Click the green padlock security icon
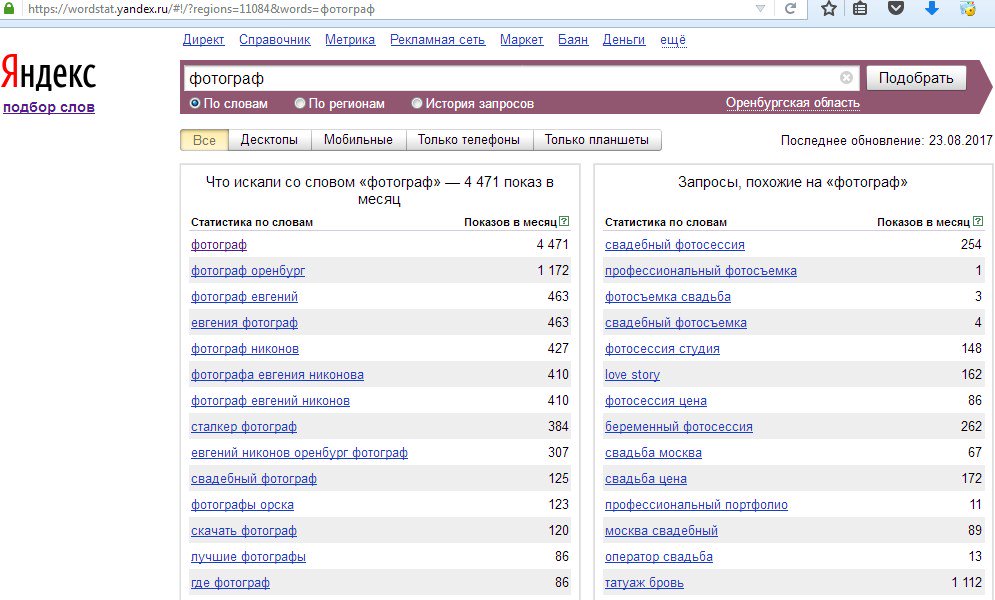995x600 pixels. click(9, 8)
